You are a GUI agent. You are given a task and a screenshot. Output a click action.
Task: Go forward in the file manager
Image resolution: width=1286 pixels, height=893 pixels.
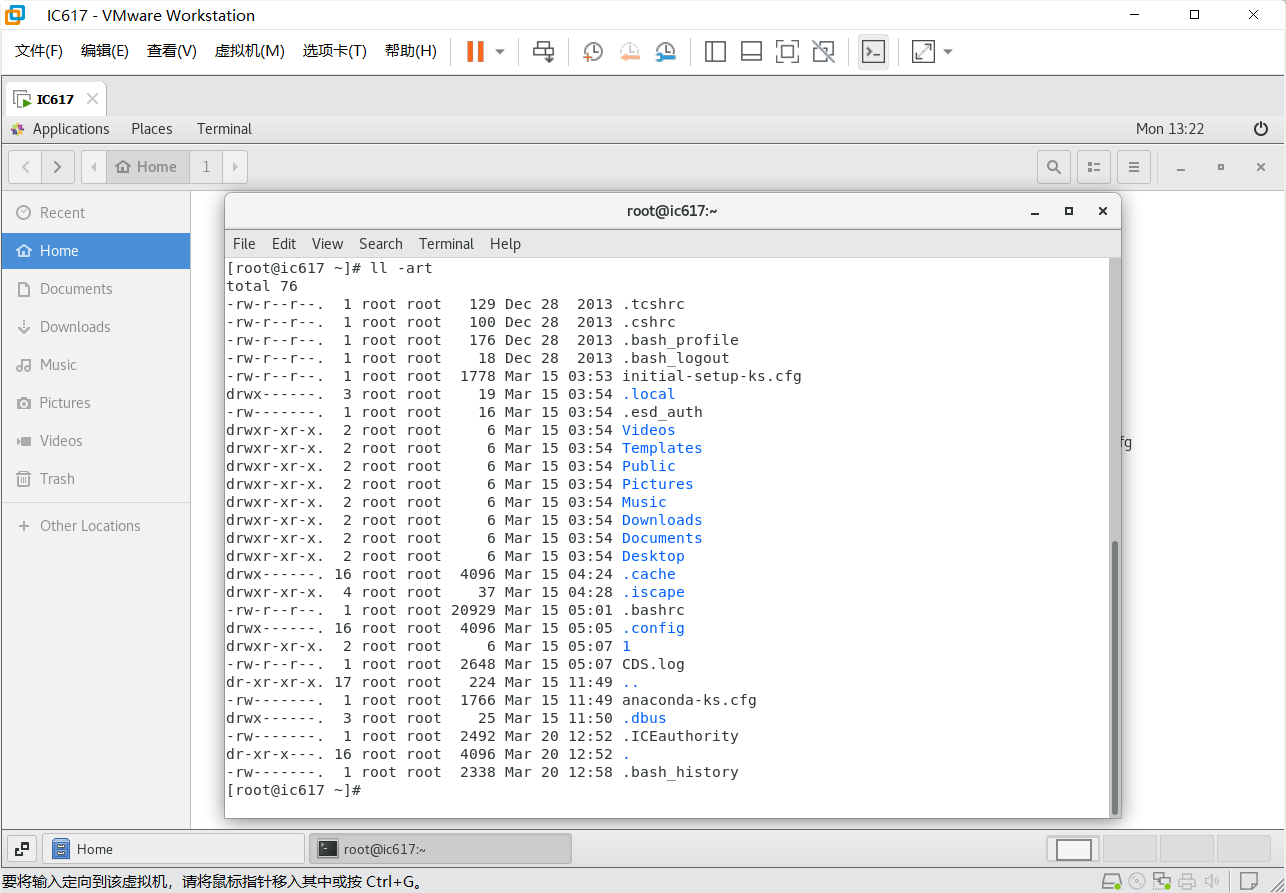pyautogui.click(x=58, y=167)
